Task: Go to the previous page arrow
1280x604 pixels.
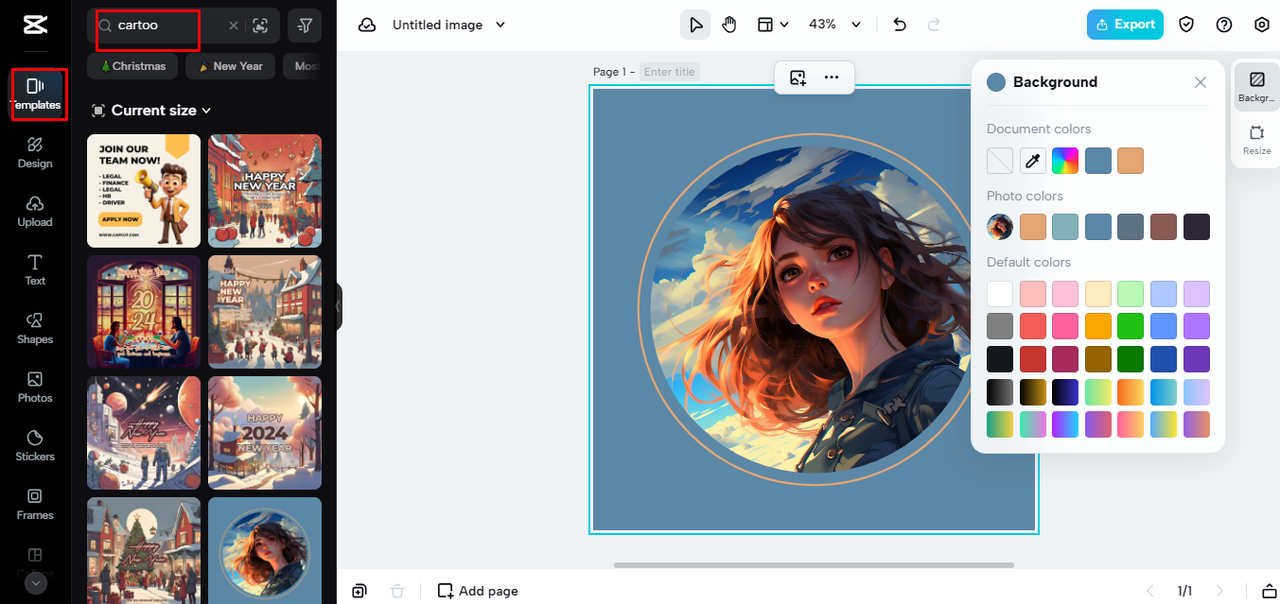Action: pos(1150,591)
